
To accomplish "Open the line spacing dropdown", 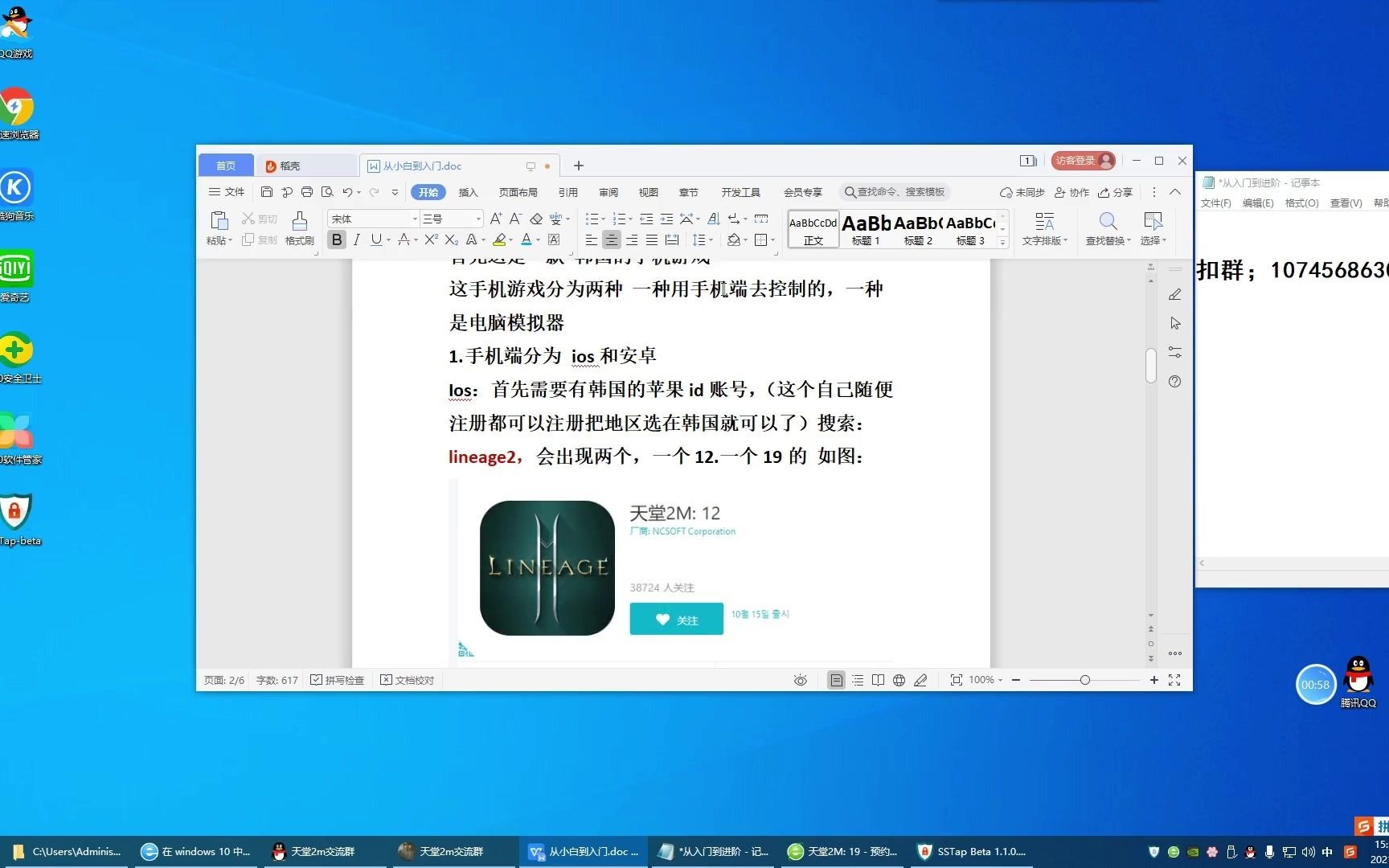I will tap(703, 240).
